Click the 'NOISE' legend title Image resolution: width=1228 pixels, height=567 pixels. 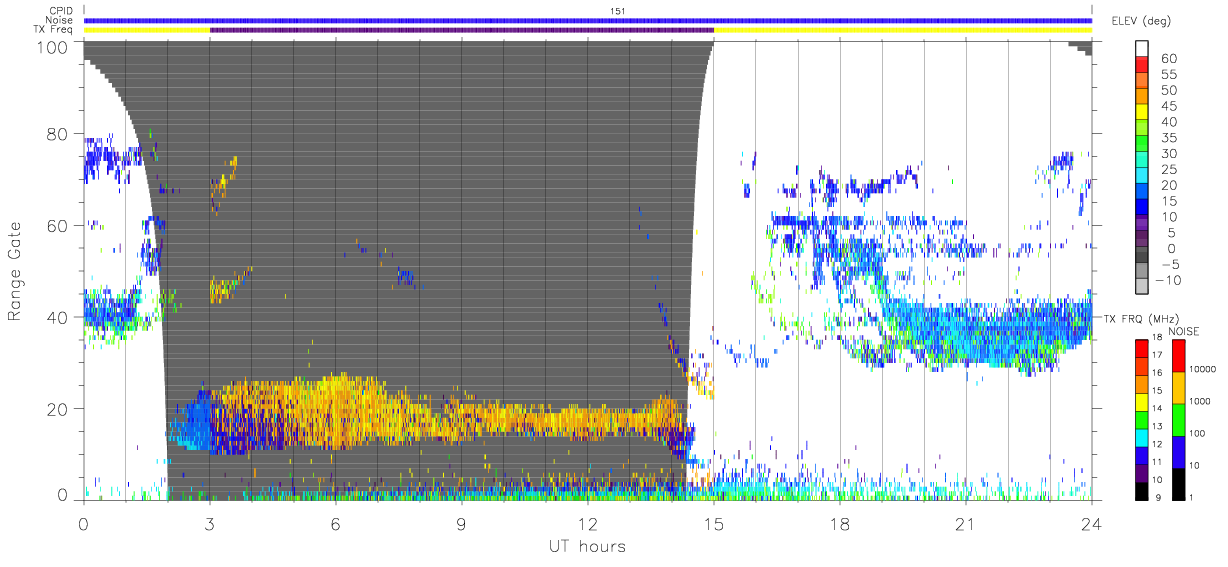[x=1186, y=331]
